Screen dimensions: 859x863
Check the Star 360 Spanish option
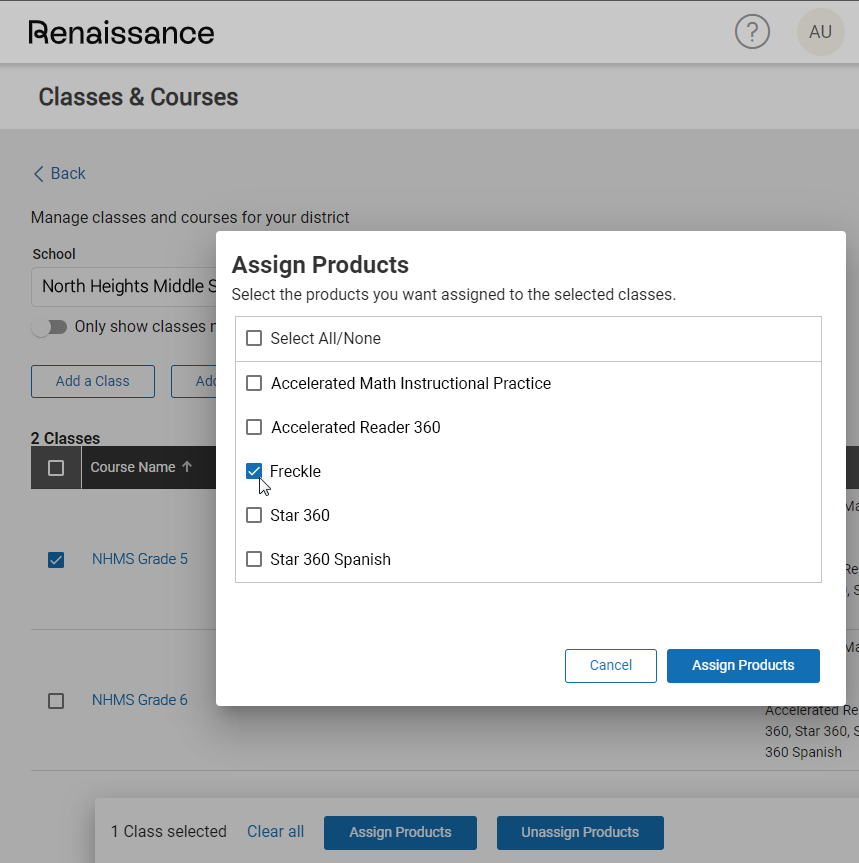[x=254, y=559]
